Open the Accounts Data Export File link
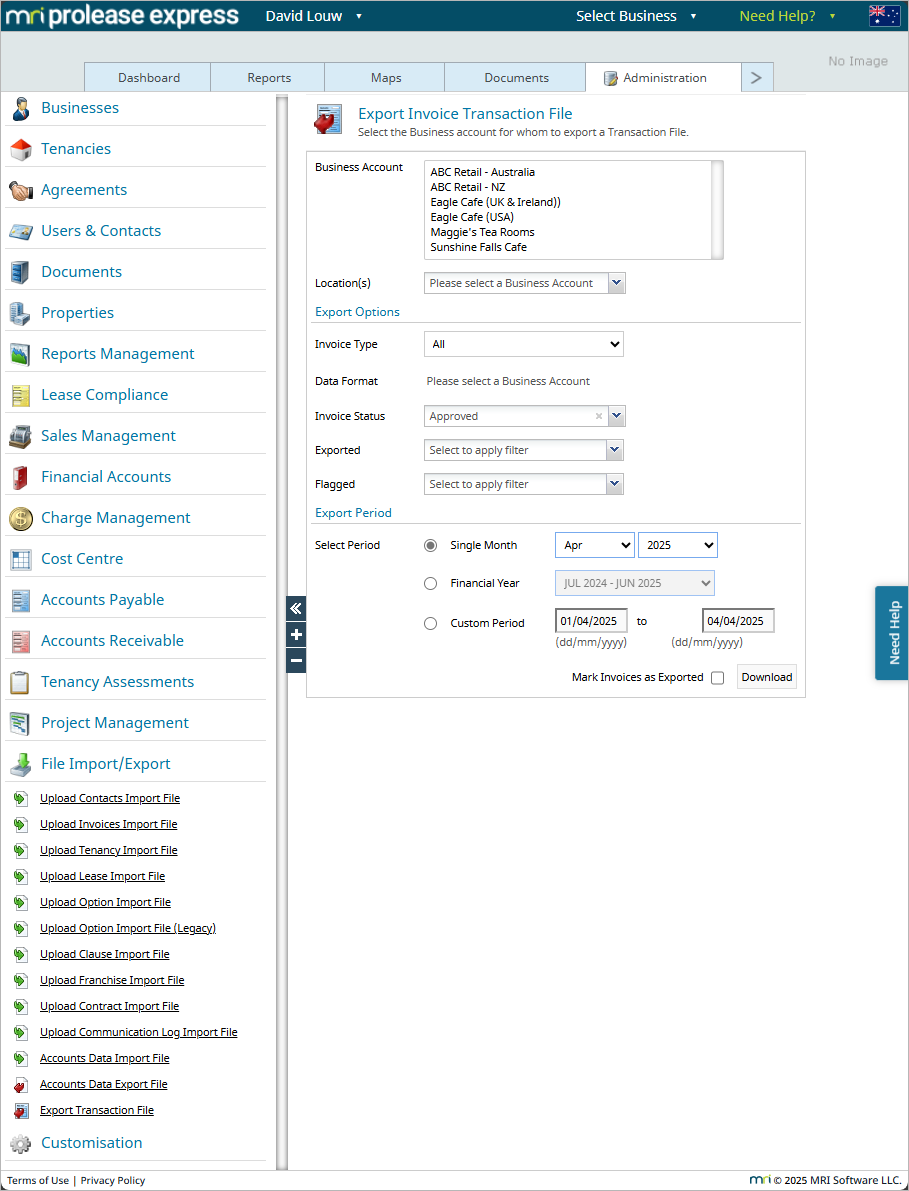This screenshot has width=909, height=1191. [x=104, y=1085]
